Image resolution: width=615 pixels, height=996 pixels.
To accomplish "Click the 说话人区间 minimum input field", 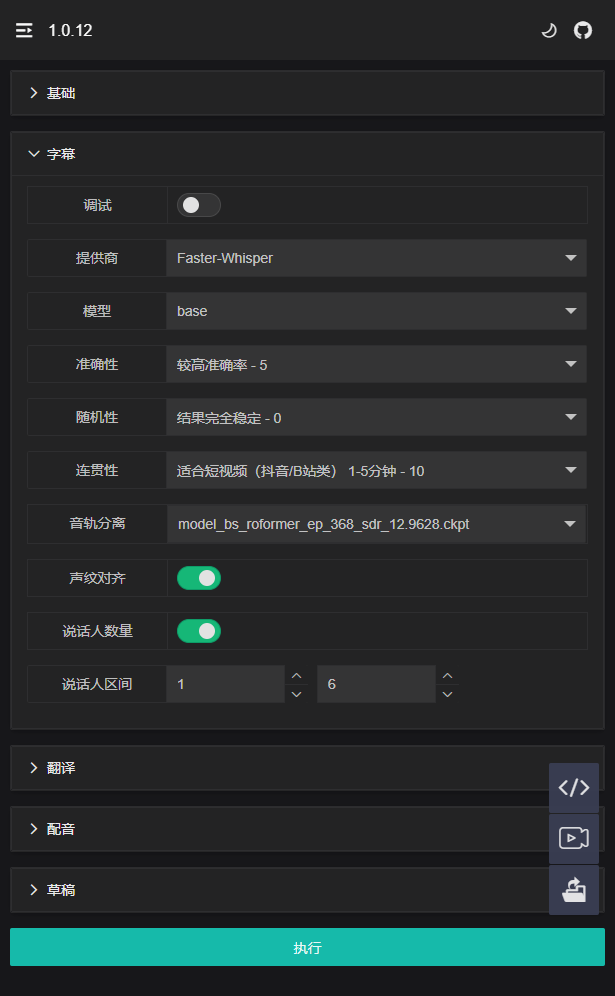I will point(226,684).
